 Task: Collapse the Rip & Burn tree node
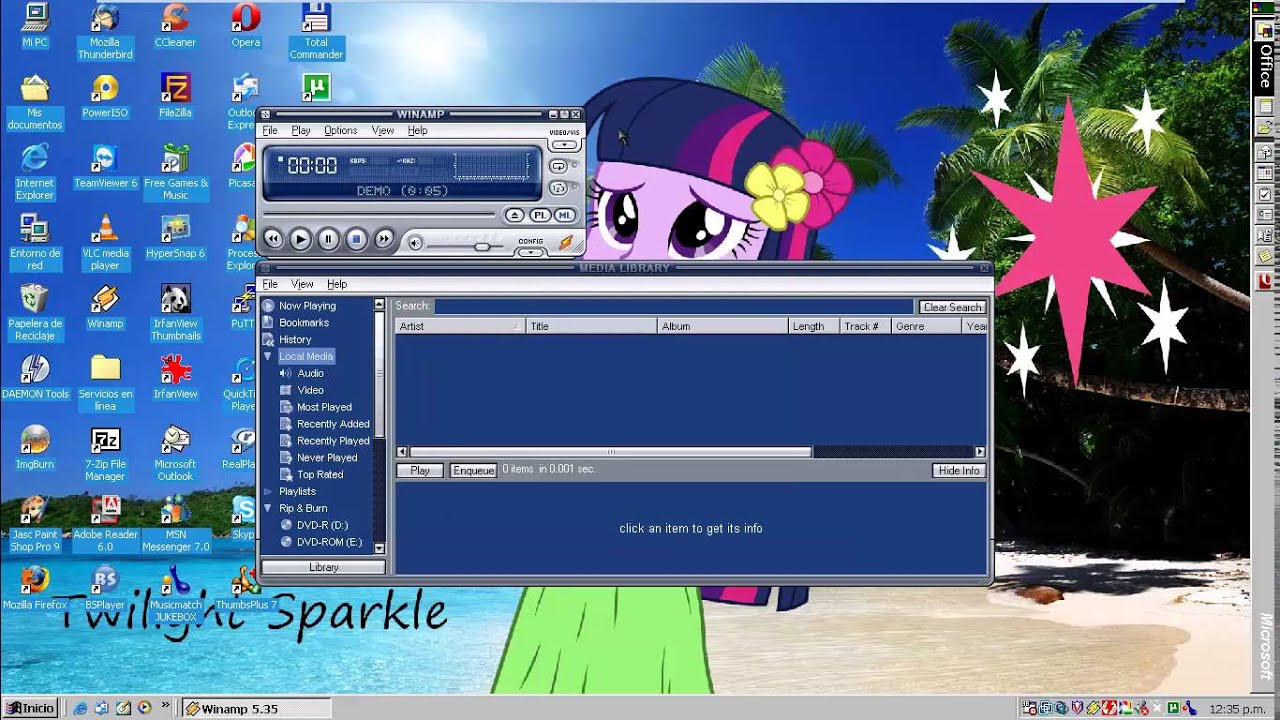[x=268, y=508]
